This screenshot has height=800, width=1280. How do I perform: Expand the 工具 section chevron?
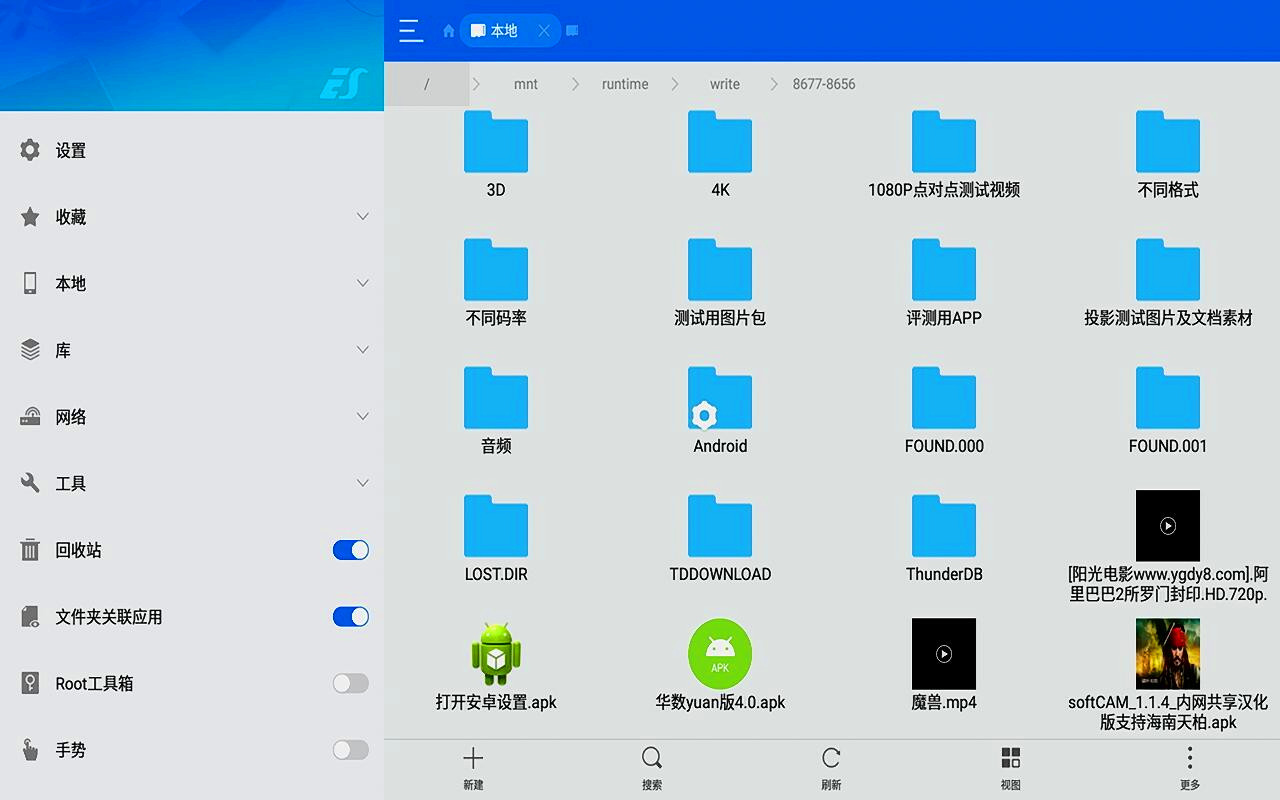click(363, 483)
